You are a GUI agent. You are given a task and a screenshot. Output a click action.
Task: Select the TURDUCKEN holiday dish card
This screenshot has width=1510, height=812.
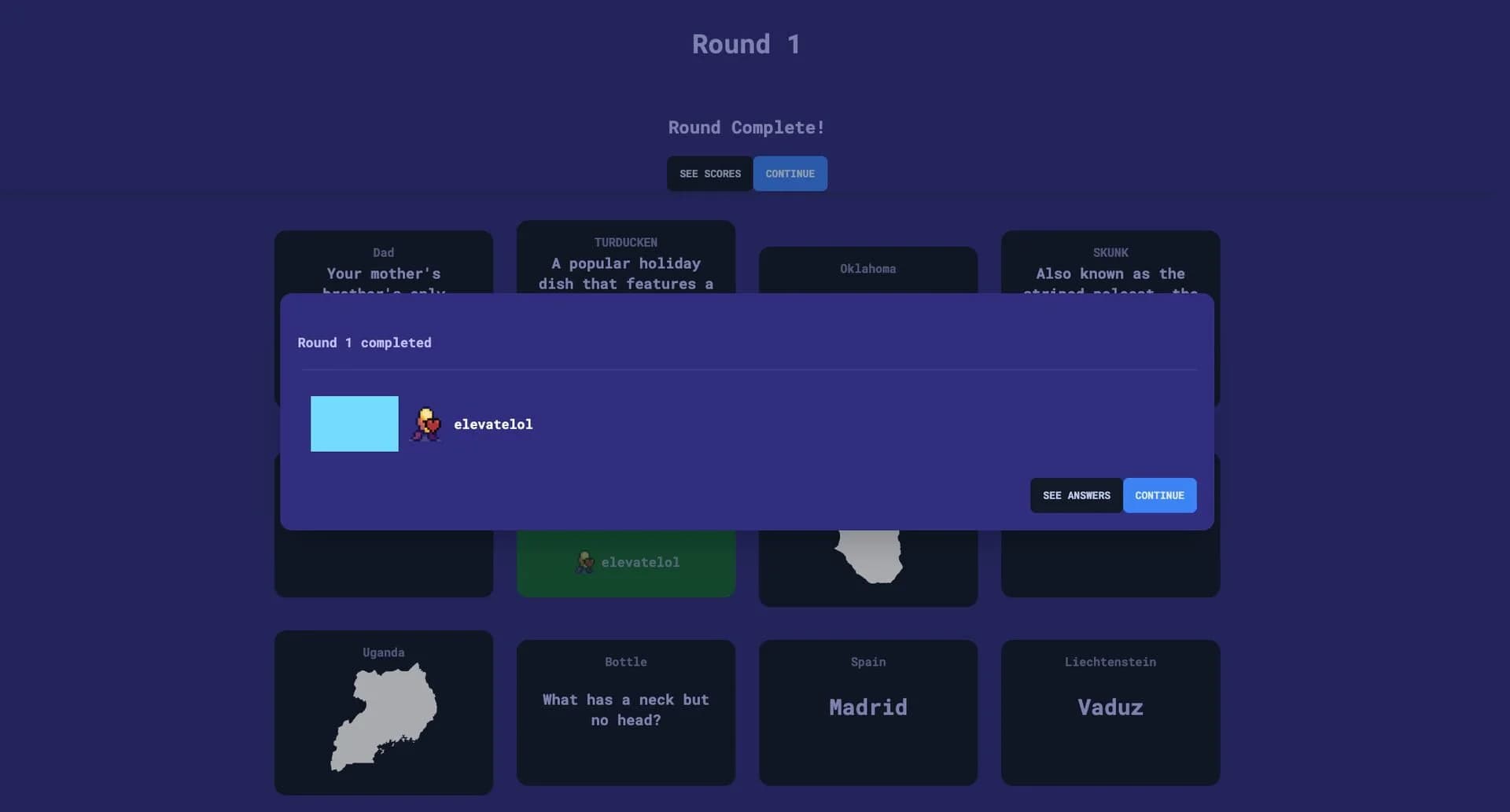[625, 258]
